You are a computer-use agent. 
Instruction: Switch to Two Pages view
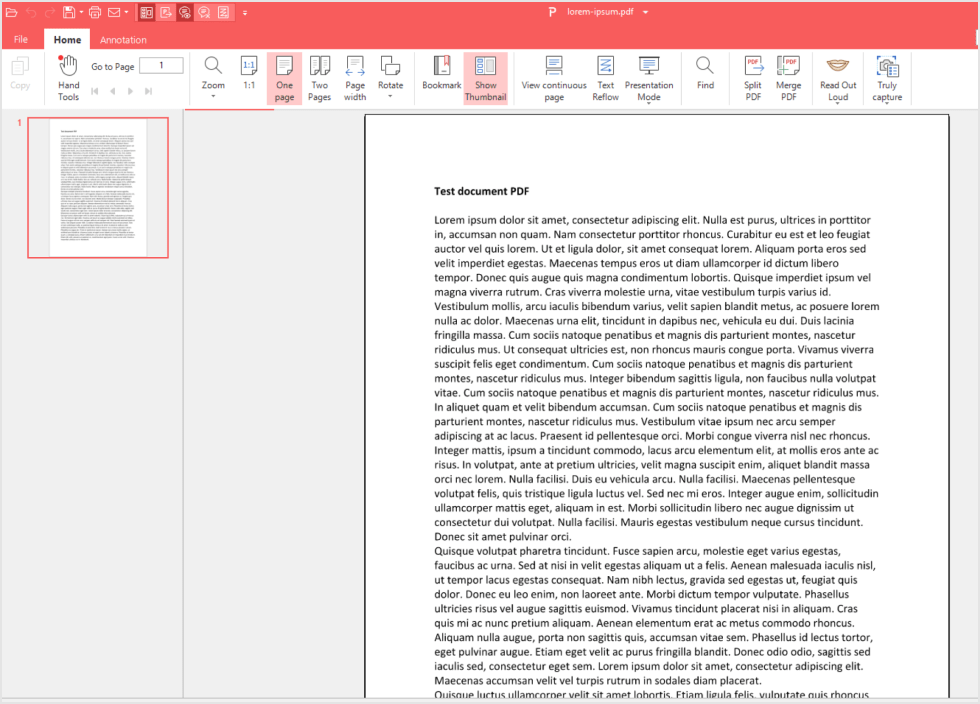coord(319,76)
